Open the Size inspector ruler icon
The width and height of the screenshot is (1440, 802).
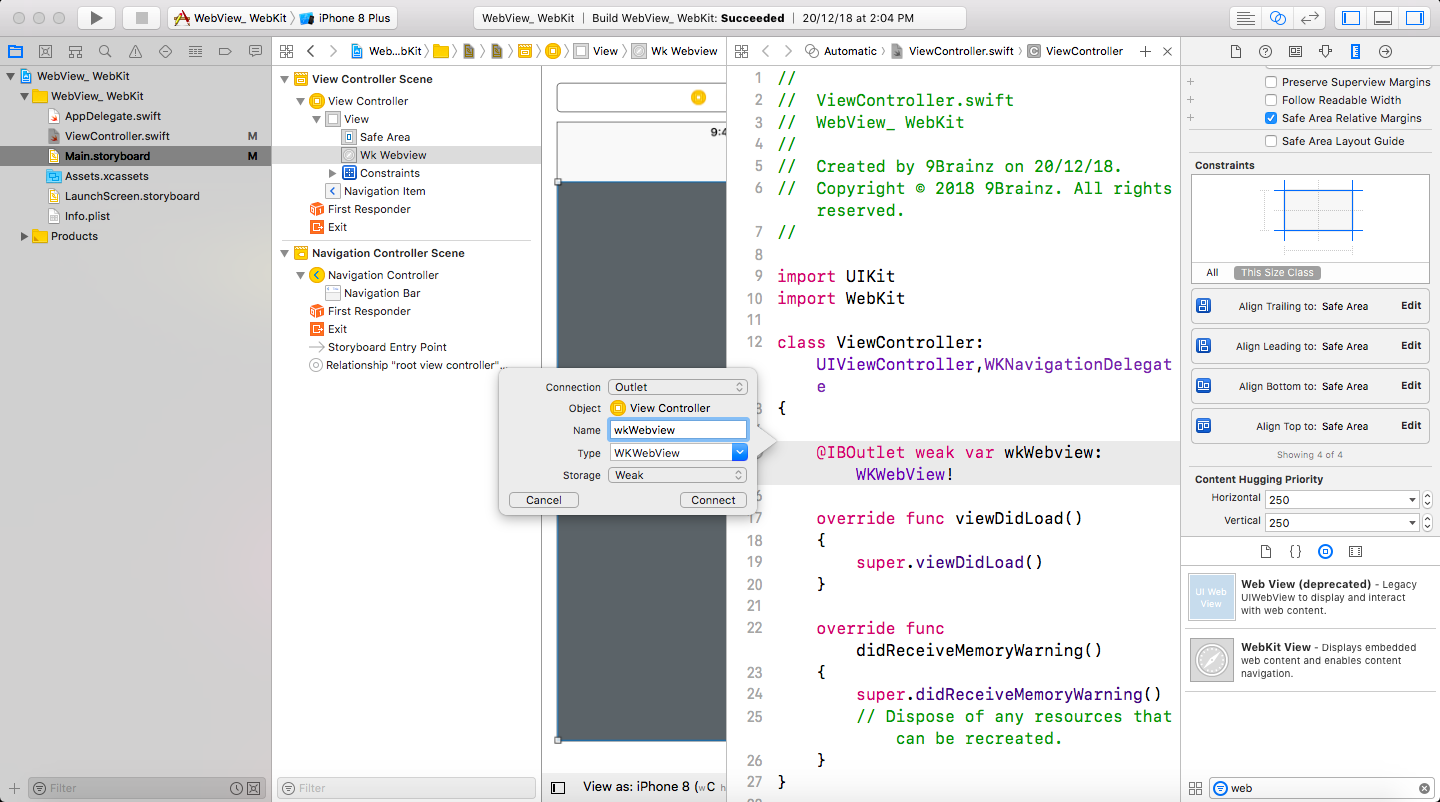[x=1355, y=51]
